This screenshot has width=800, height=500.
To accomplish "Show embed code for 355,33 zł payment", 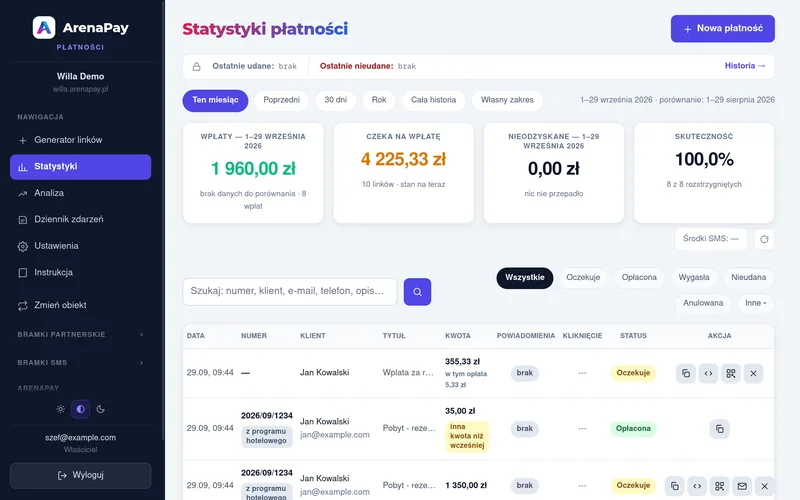I will click(x=708, y=373).
